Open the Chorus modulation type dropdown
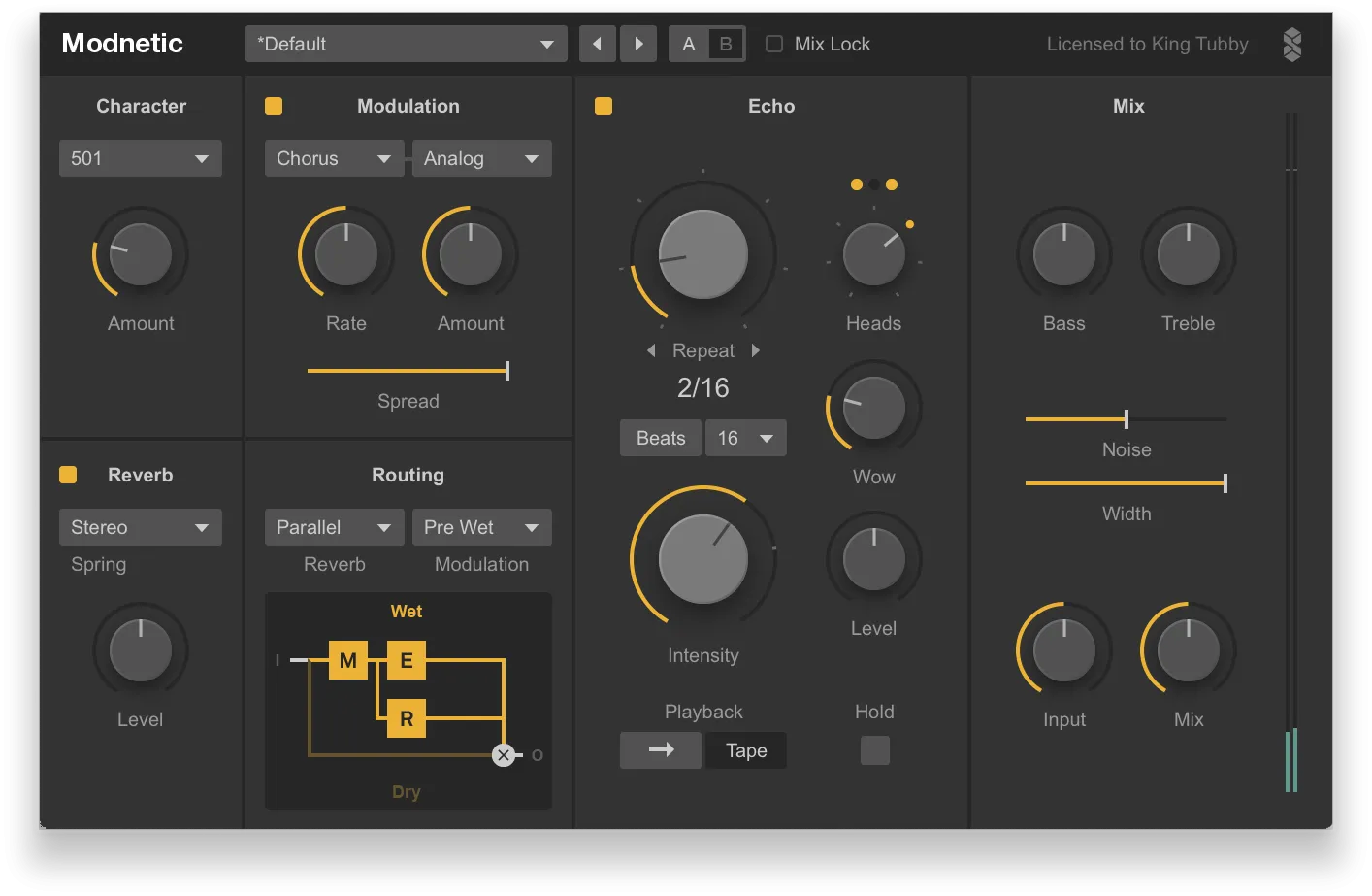This screenshot has height=896, width=1372. (335, 158)
